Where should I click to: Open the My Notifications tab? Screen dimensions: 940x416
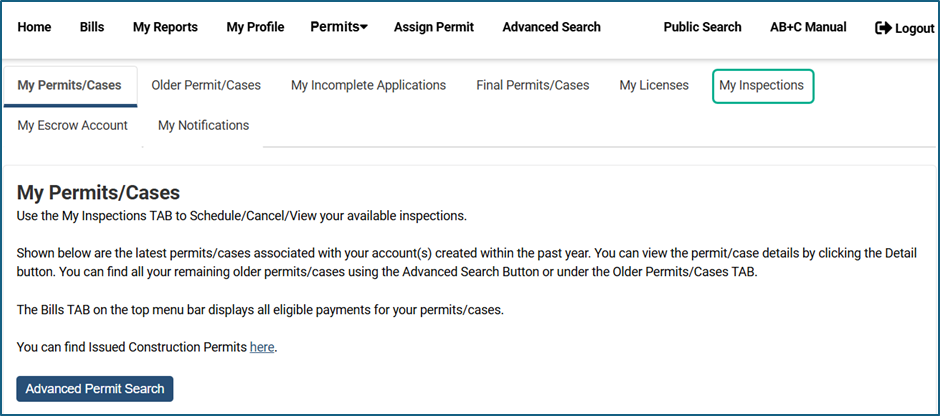(x=203, y=125)
